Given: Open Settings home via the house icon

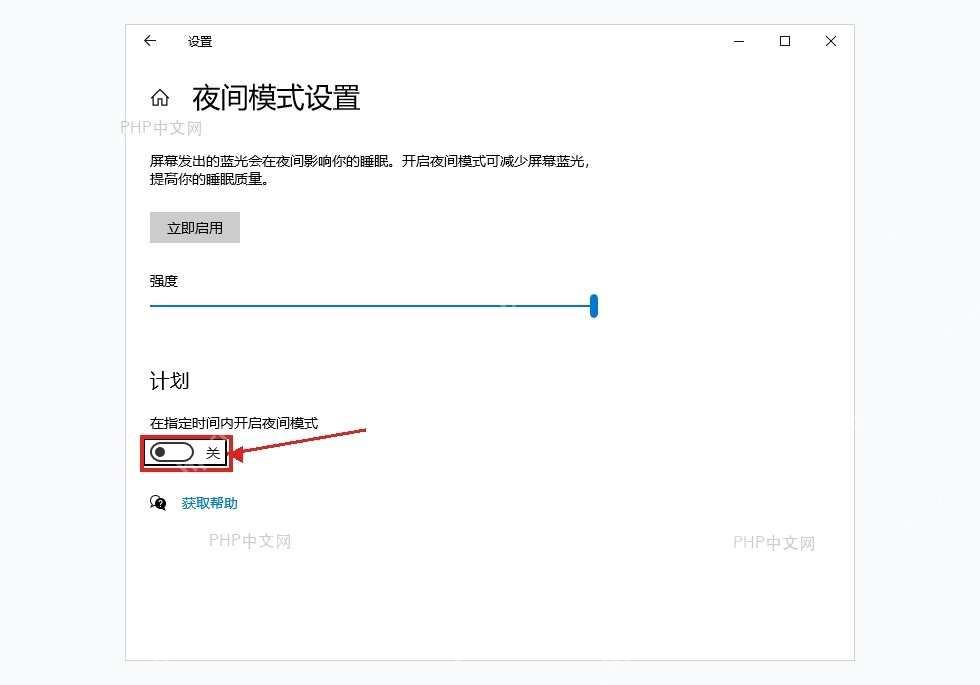Looking at the screenshot, I should click(x=160, y=98).
